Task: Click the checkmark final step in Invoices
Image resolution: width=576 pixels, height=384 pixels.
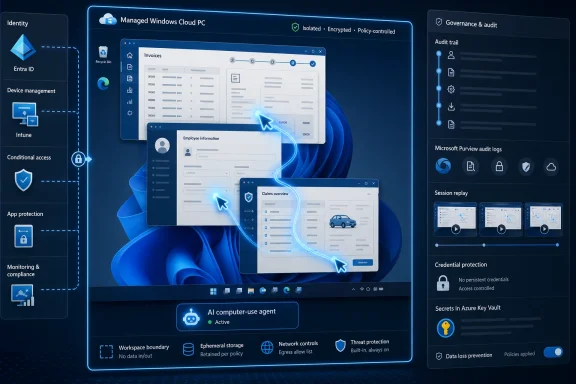Action: 312,64
